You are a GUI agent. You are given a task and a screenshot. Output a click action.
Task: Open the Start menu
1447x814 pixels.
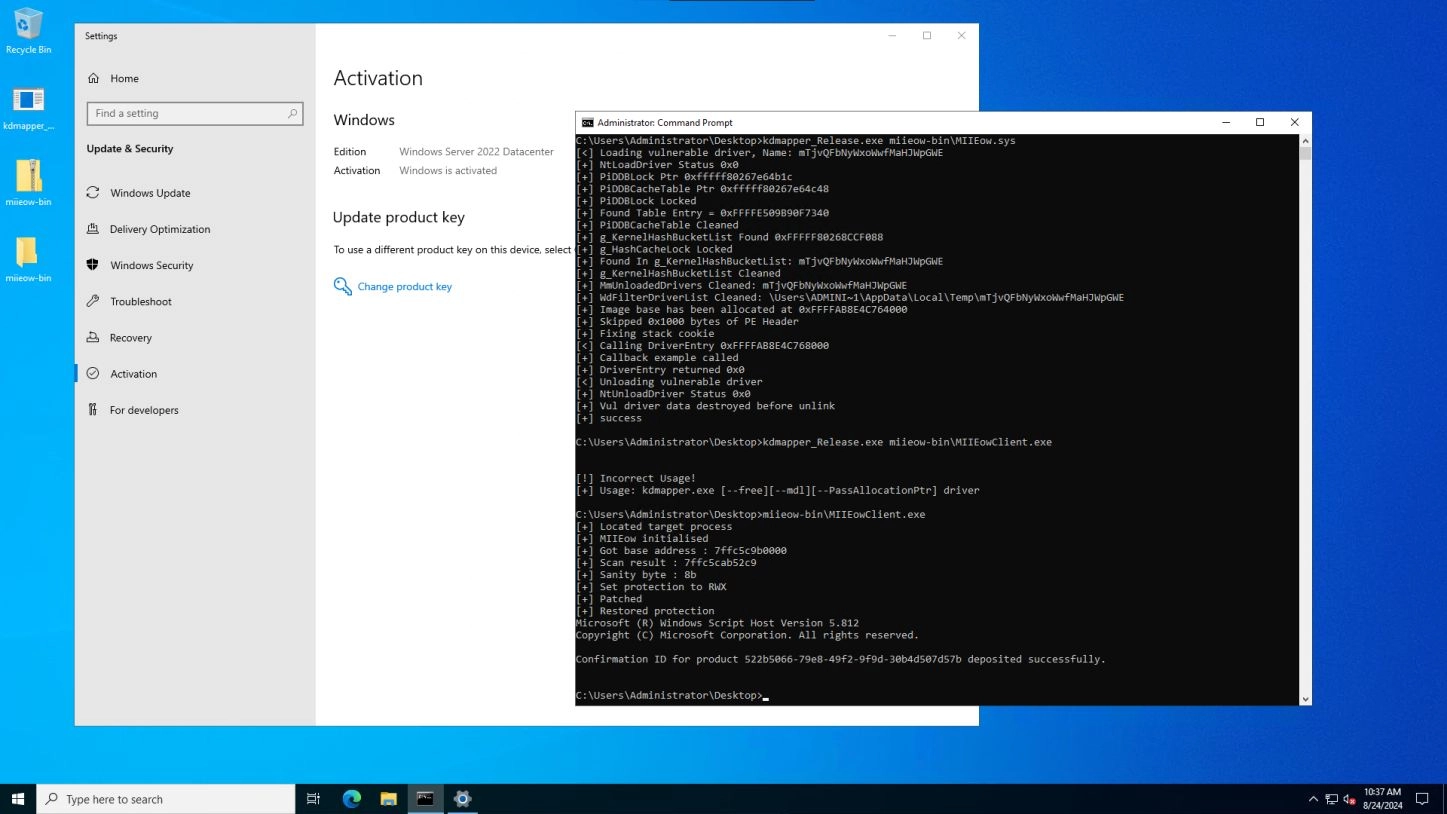click(x=19, y=798)
